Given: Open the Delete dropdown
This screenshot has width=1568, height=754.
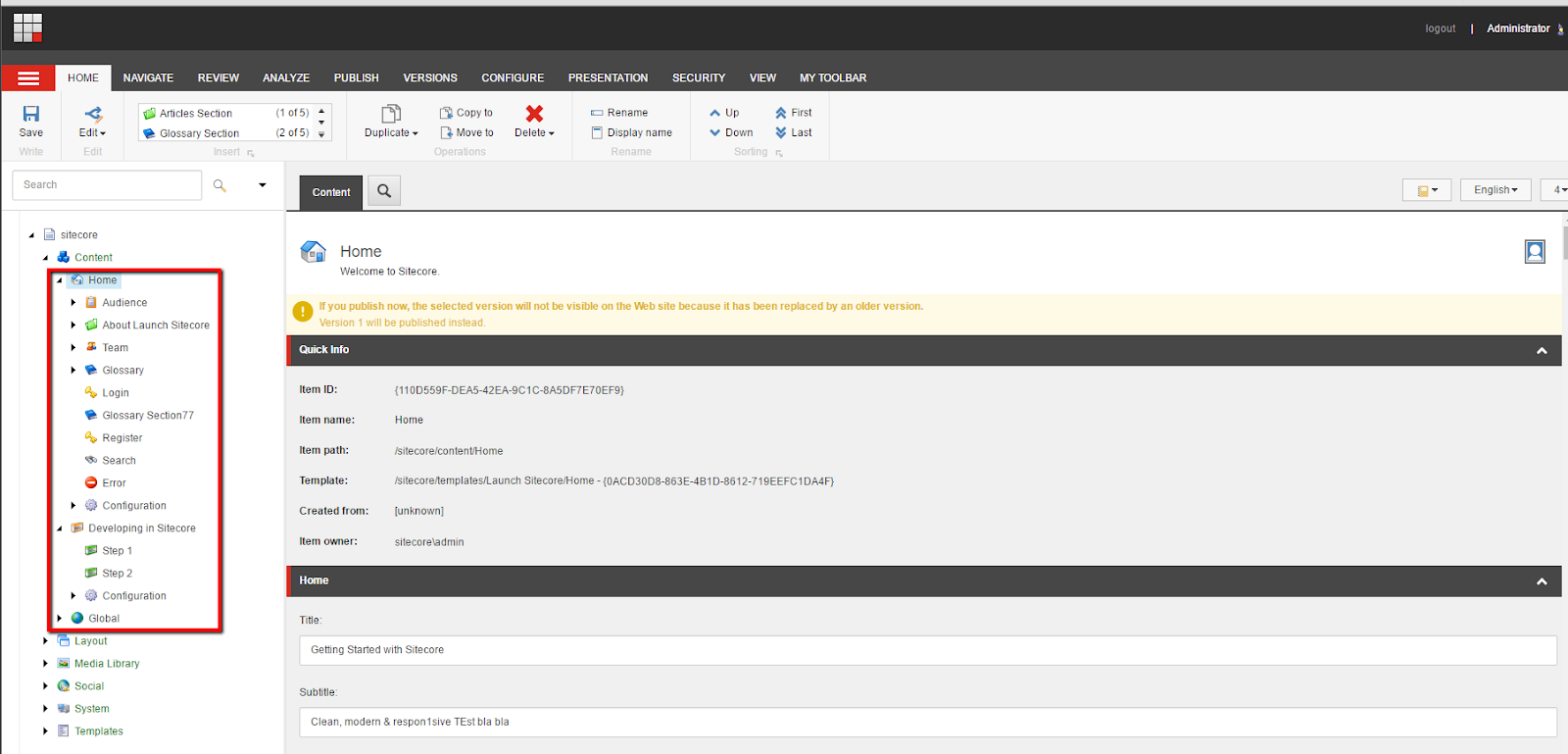Looking at the screenshot, I should tap(534, 132).
